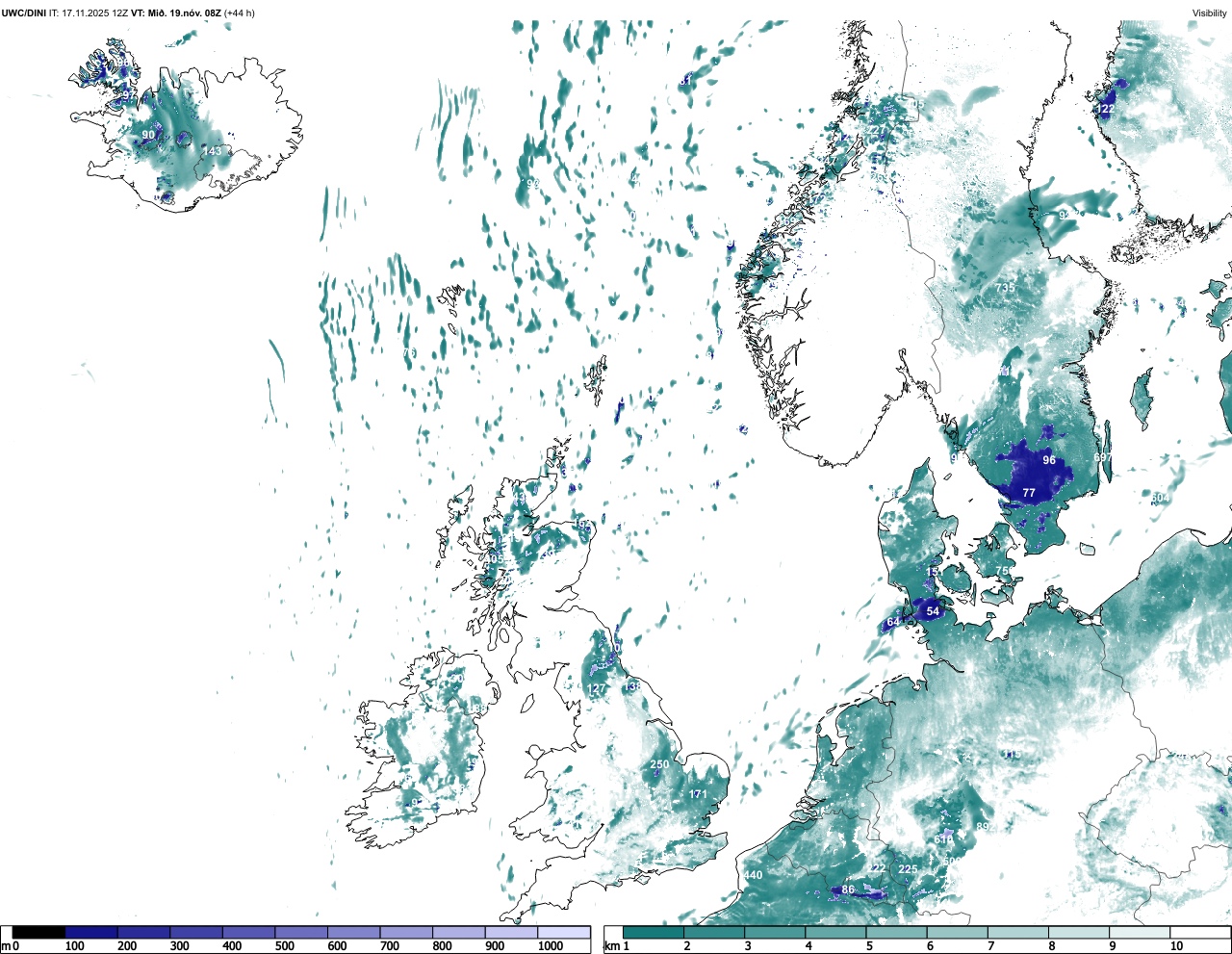This screenshot has width=1232, height=954.
Task: Click the 4–5 km legend swatch
Action: coord(835,933)
